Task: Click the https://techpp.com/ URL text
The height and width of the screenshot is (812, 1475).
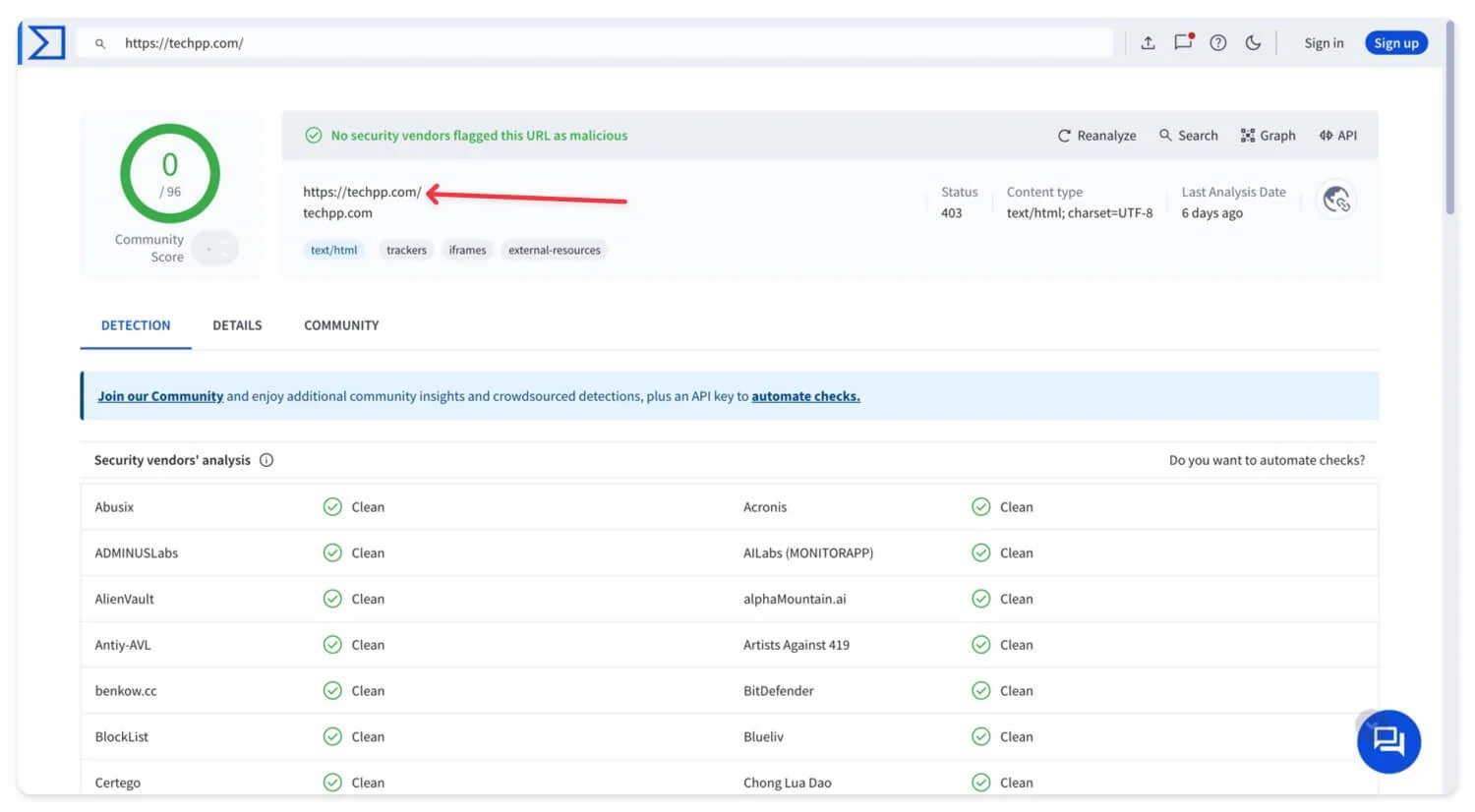Action: click(362, 192)
